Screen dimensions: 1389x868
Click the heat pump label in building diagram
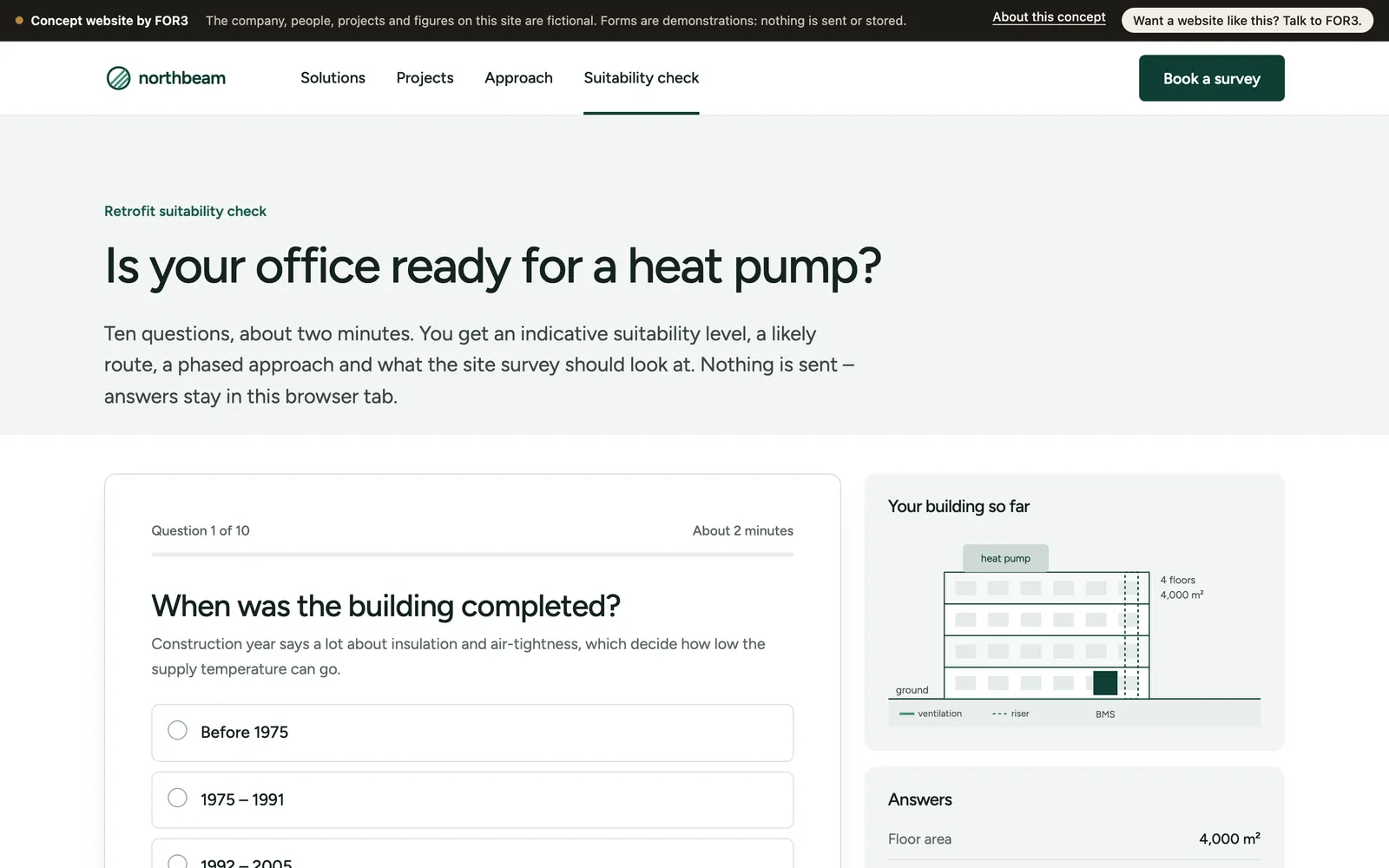(1005, 558)
